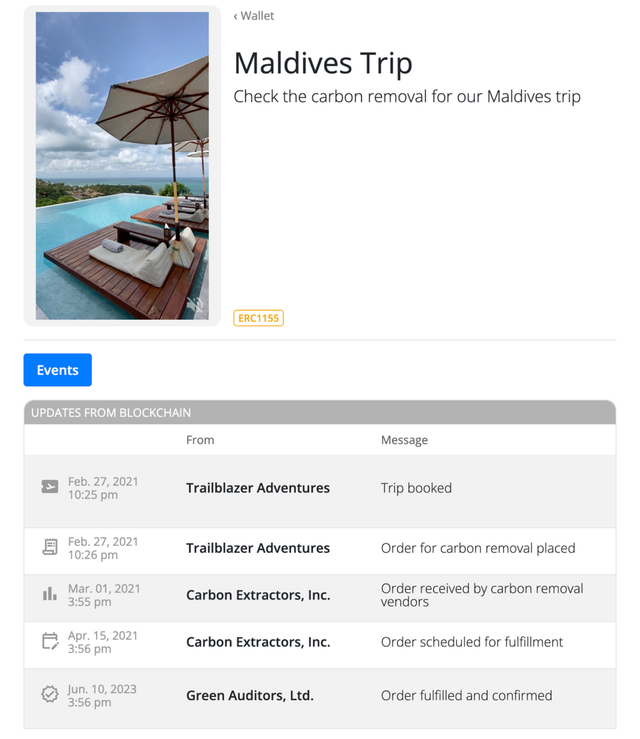Screen dimensions: 640x739
Task: Open the Maldives Trip pool image
Action: [x=122, y=165]
